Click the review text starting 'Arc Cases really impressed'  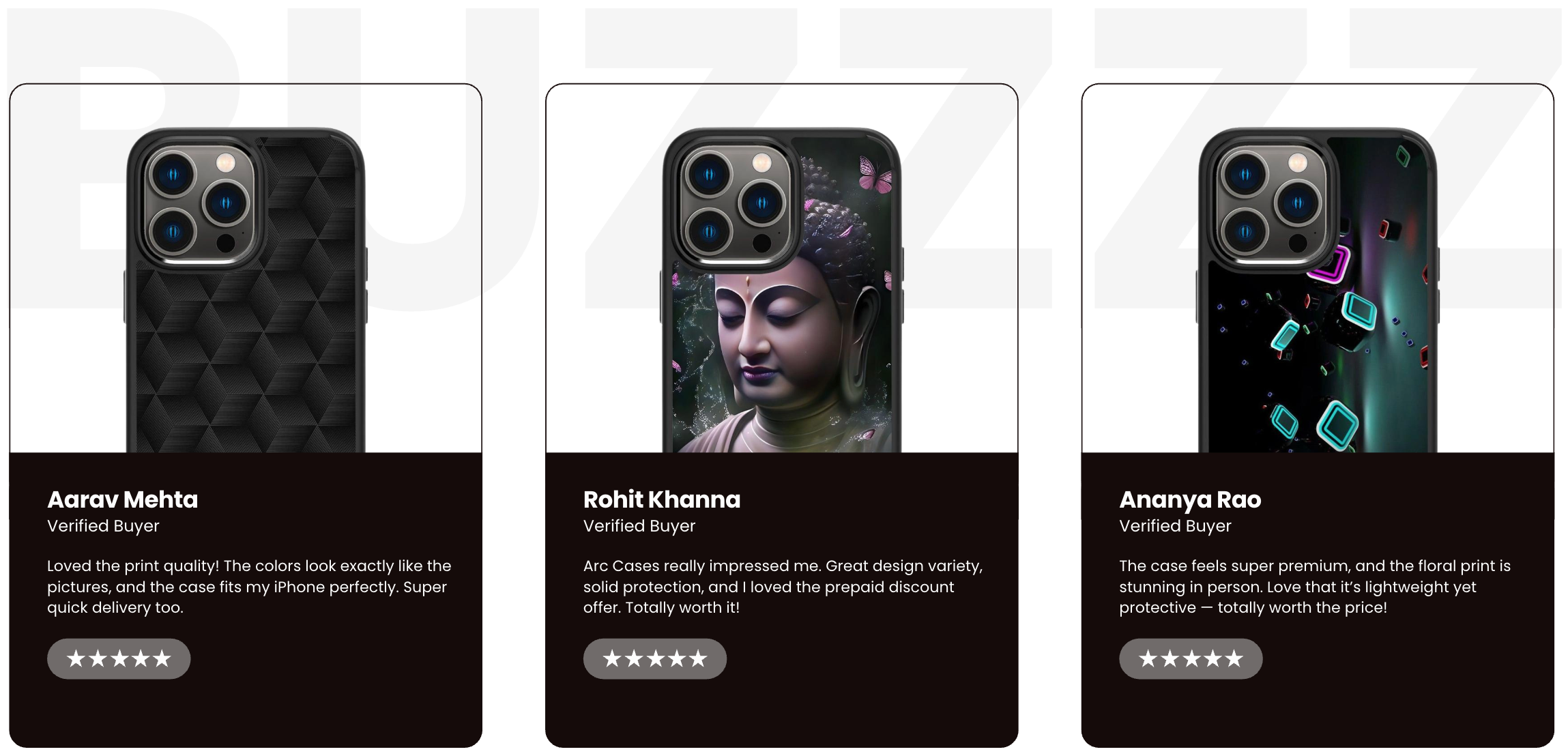[x=783, y=587]
